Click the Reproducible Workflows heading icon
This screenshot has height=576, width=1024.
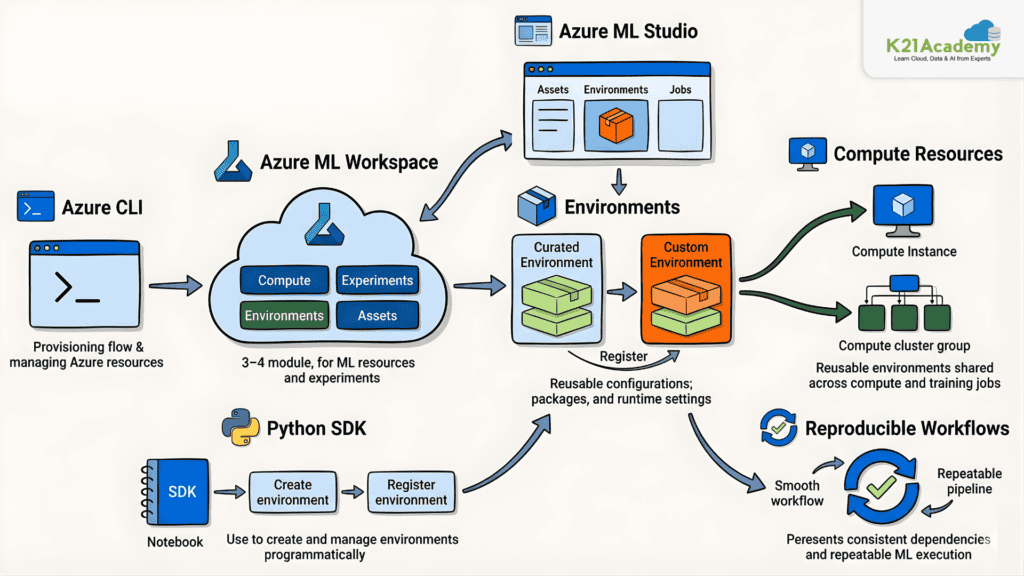[778, 428]
